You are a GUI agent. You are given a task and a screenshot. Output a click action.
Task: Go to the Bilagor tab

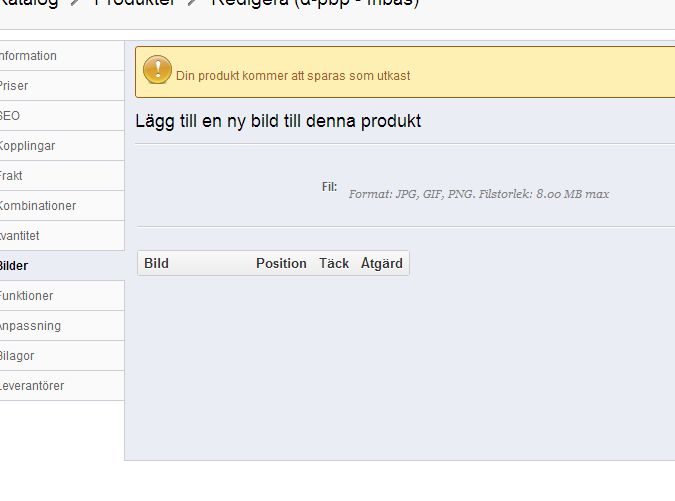[x=17, y=356]
